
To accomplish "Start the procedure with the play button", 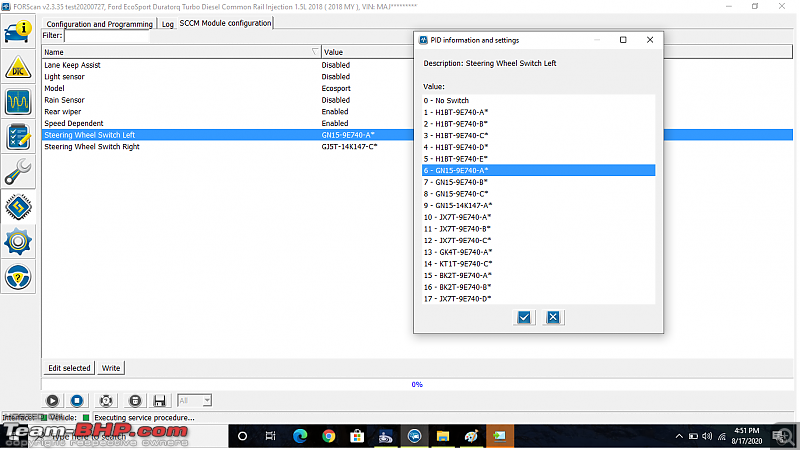I will coord(52,401).
